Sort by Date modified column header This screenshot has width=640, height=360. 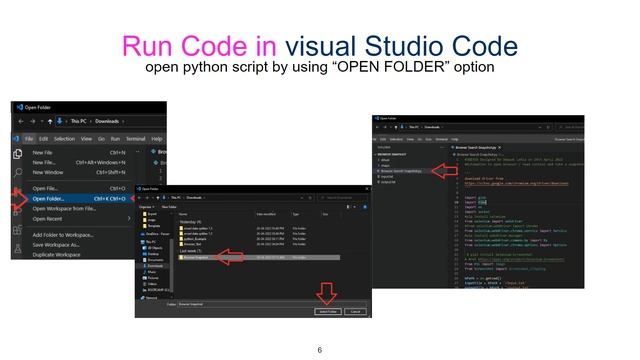266,214
